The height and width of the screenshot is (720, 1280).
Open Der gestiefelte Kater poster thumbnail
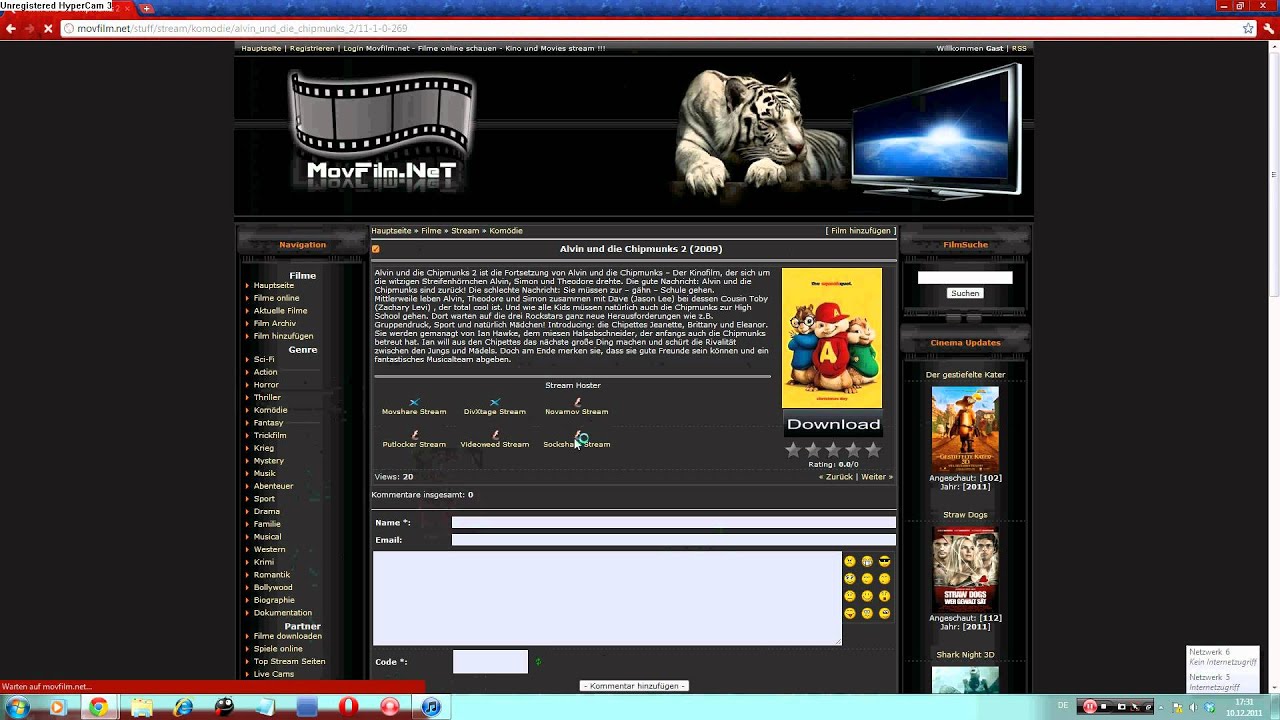965,428
